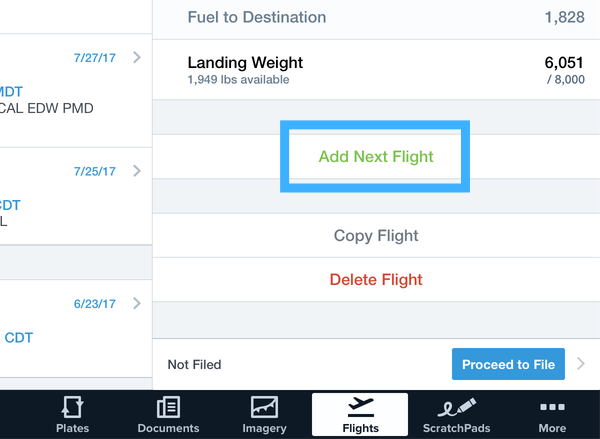The width and height of the screenshot is (600, 439).
Task: Select the Landing Weight row
Action: 376,70
